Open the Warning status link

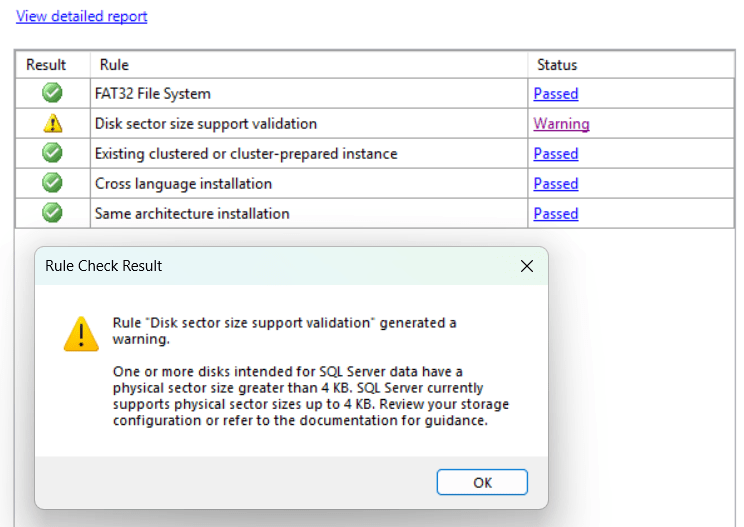point(561,124)
